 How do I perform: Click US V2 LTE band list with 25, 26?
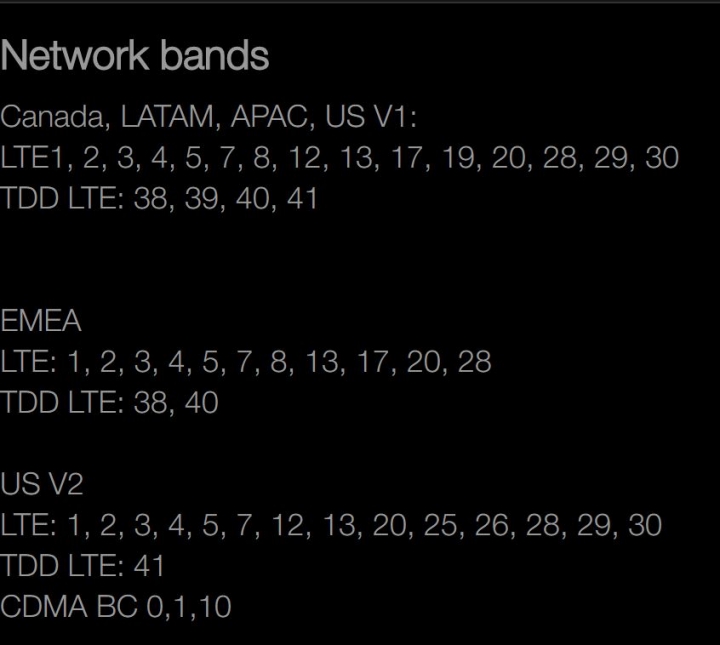pyautogui.click(x=331, y=525)
